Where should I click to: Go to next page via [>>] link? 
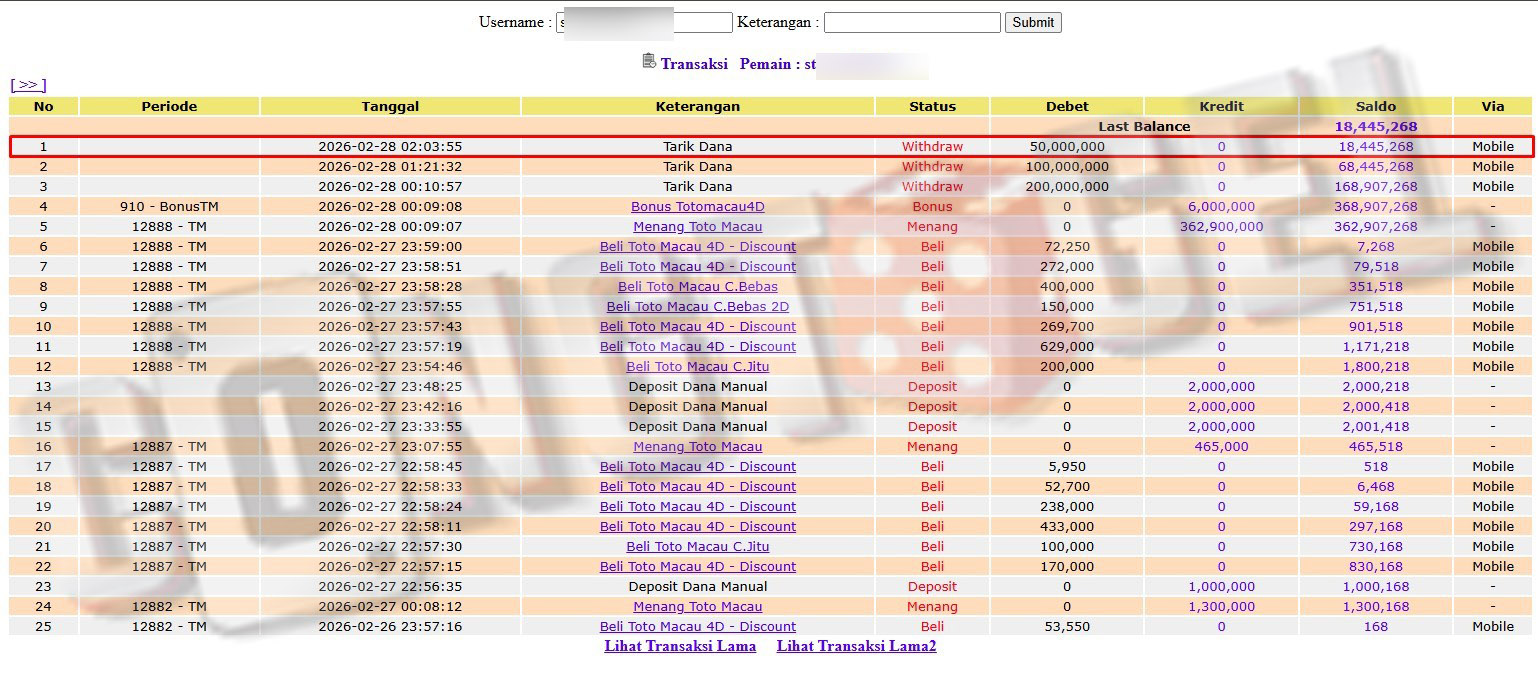(x=28, y=85)
